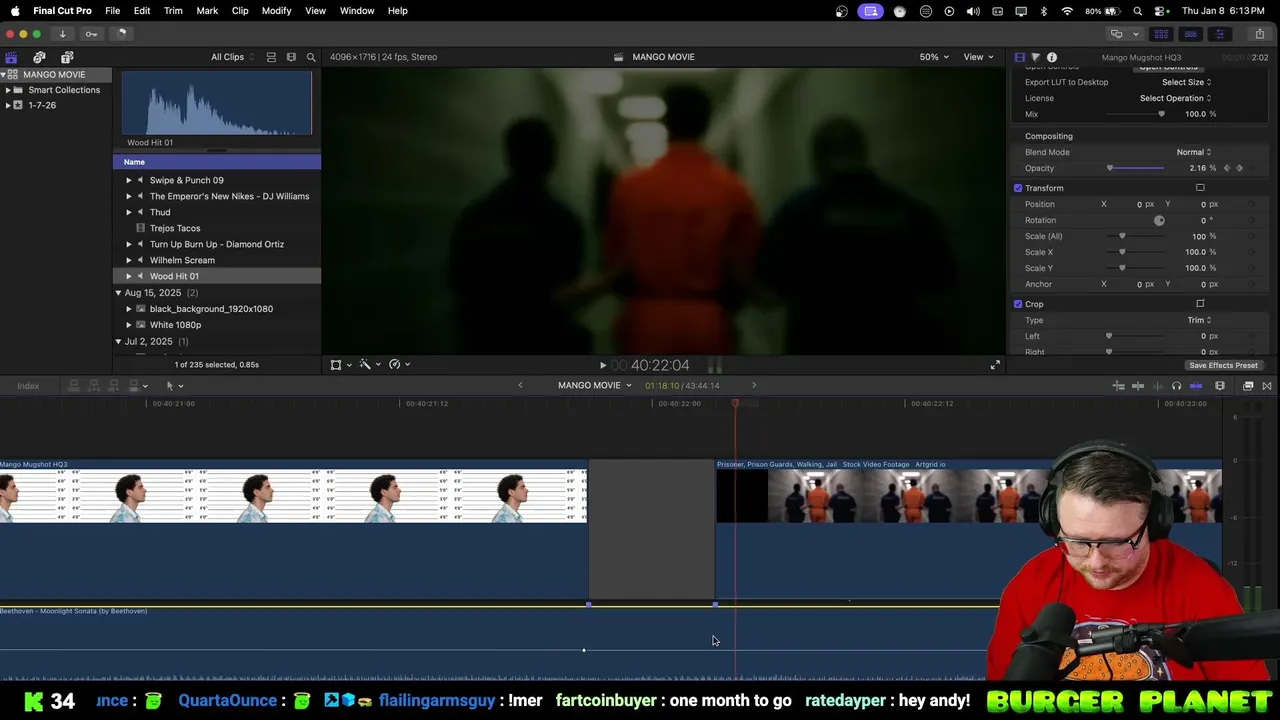Image resolution: width=1280 pixels, height=720 pixels.
Task: Open the timeline Index button
Action: tap(28, 386)
